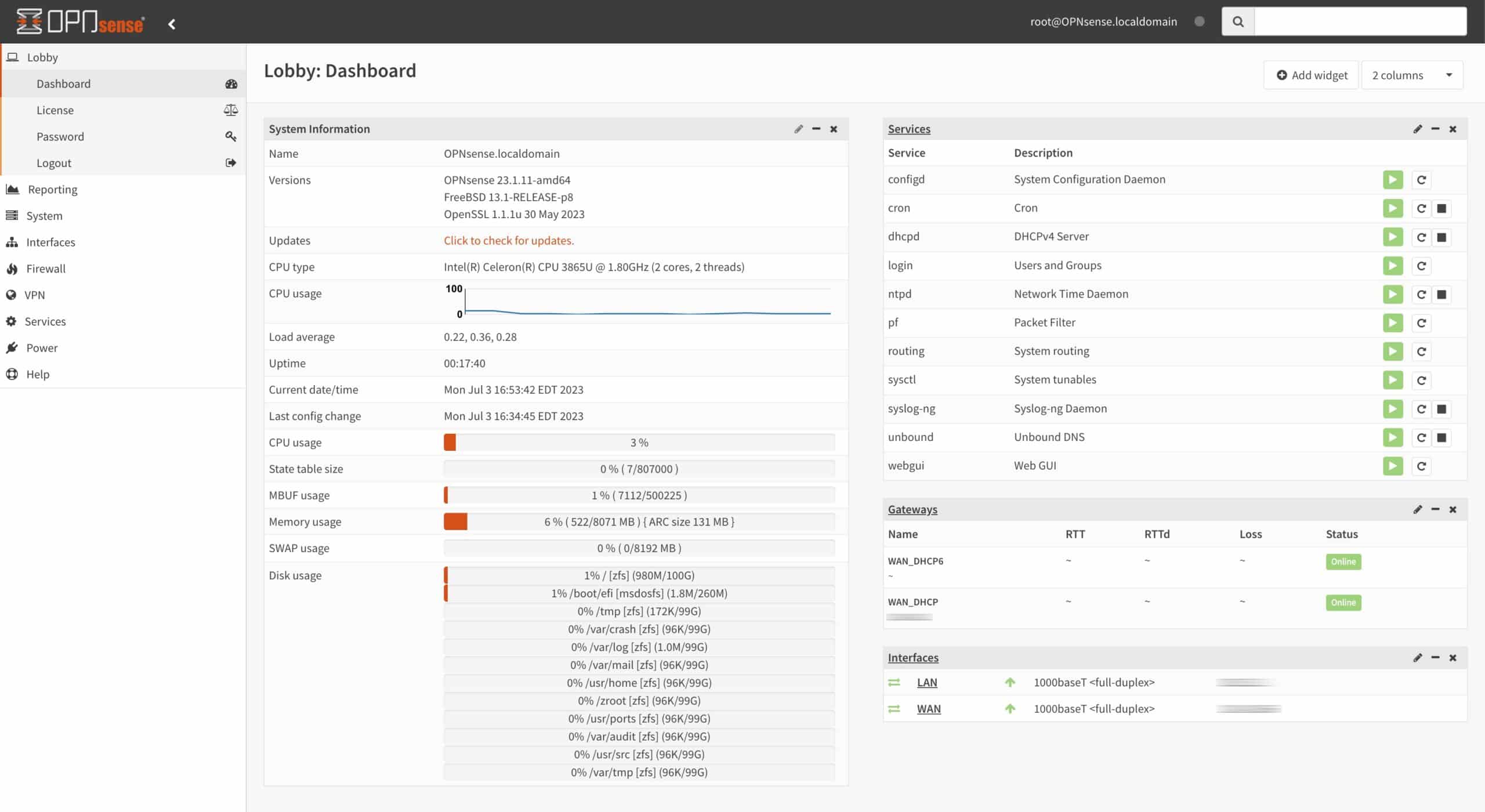This screenshot has height=812, width=1485.
Task: Minimize the System Information widget
Action: (816, 129)
